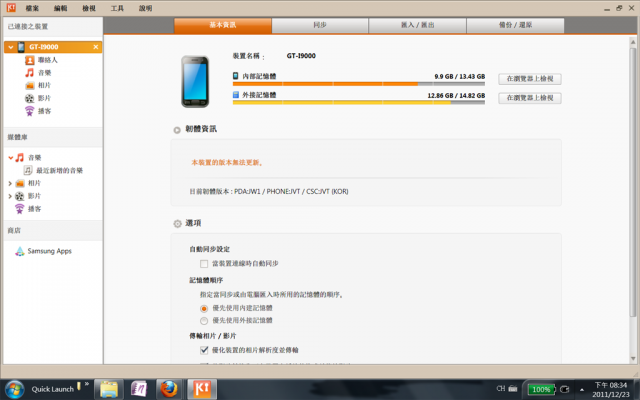Viewport: 640px width, 400px height.
Task: Click vertical scrollbar thumb
Action: (x=633, y=182)
